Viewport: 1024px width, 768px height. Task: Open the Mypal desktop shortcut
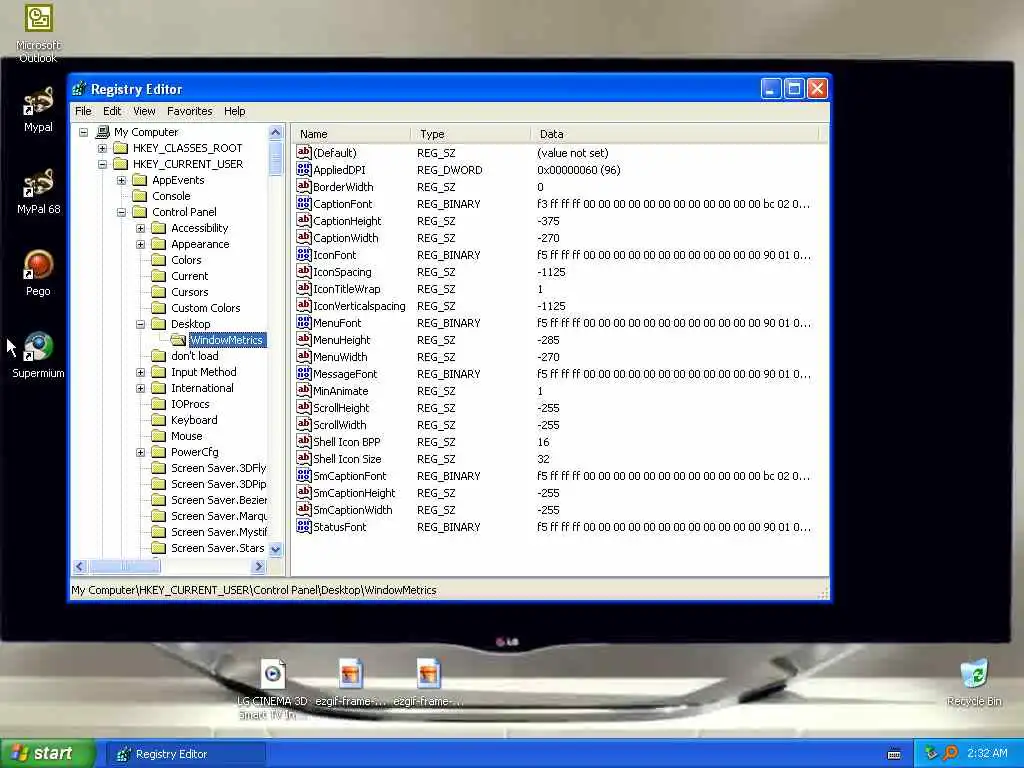[x=38, y=108]
